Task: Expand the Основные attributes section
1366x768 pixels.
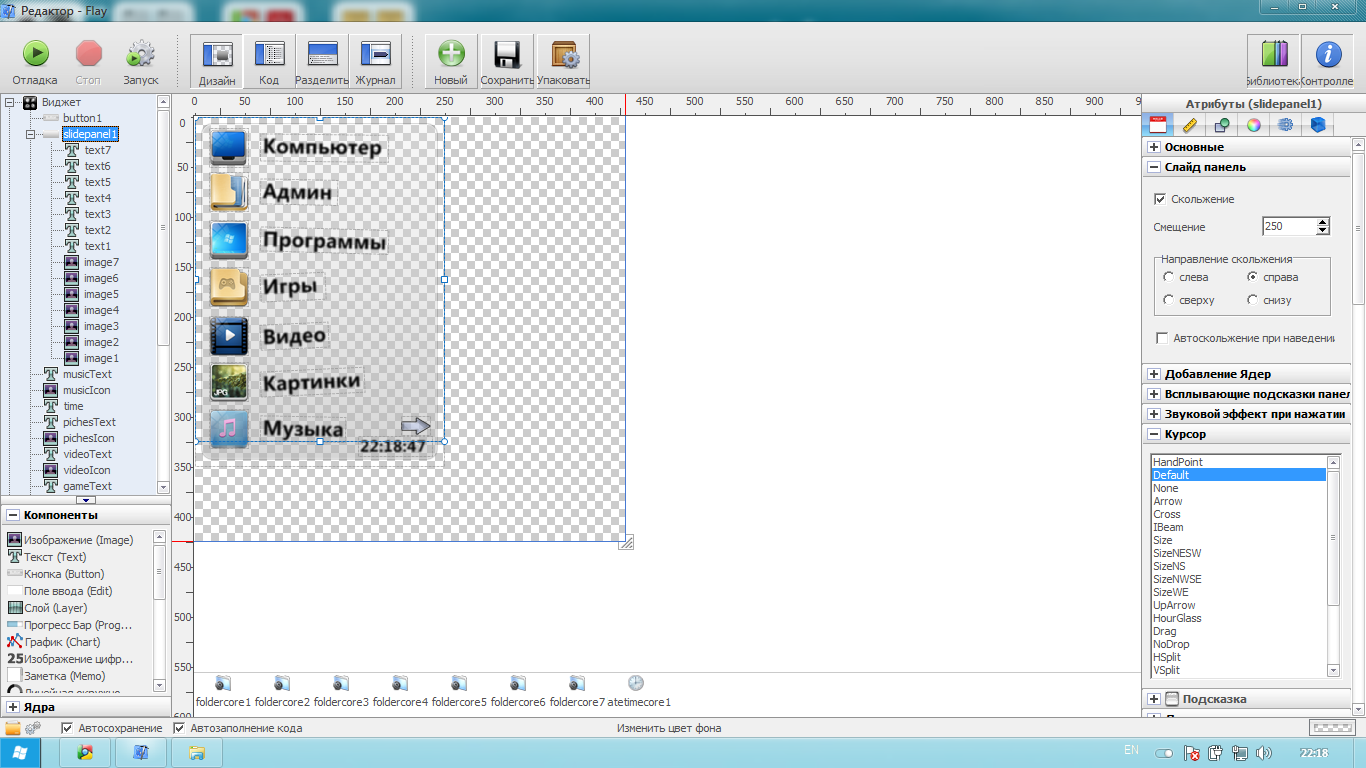Action: (x=1154, y=148)
